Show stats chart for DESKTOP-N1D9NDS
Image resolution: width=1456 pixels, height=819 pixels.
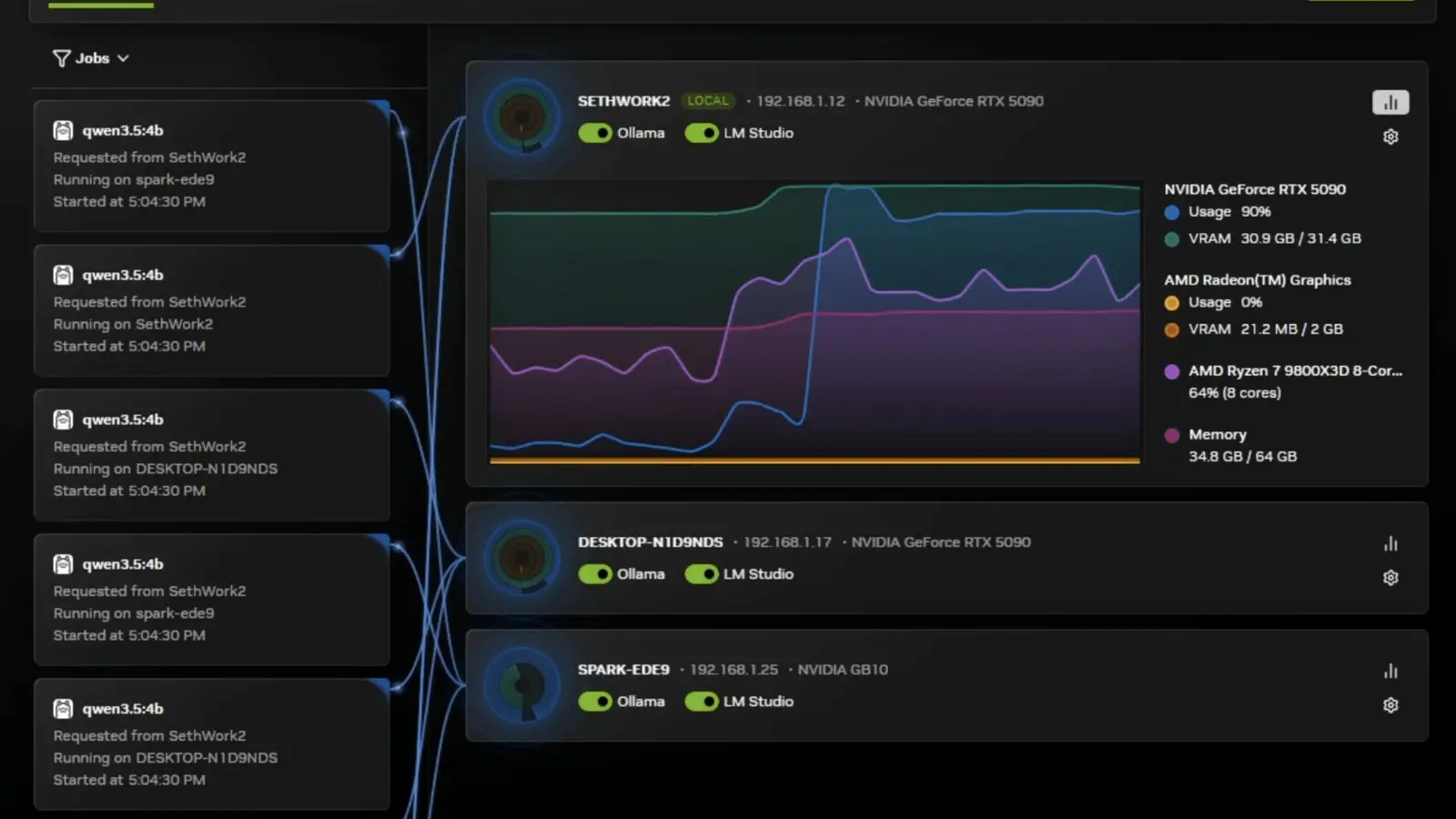[x=1390, y=543]
